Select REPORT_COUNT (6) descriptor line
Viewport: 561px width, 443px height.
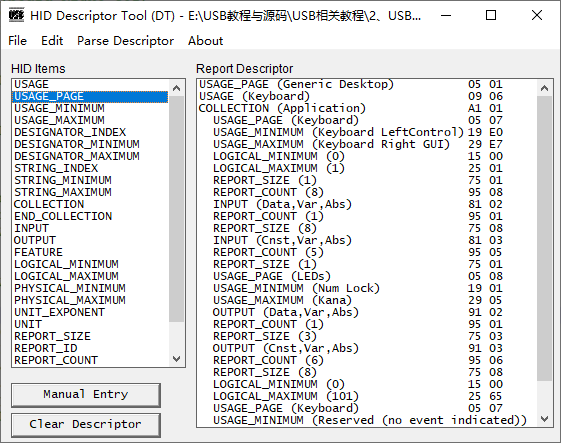point(367,360)
